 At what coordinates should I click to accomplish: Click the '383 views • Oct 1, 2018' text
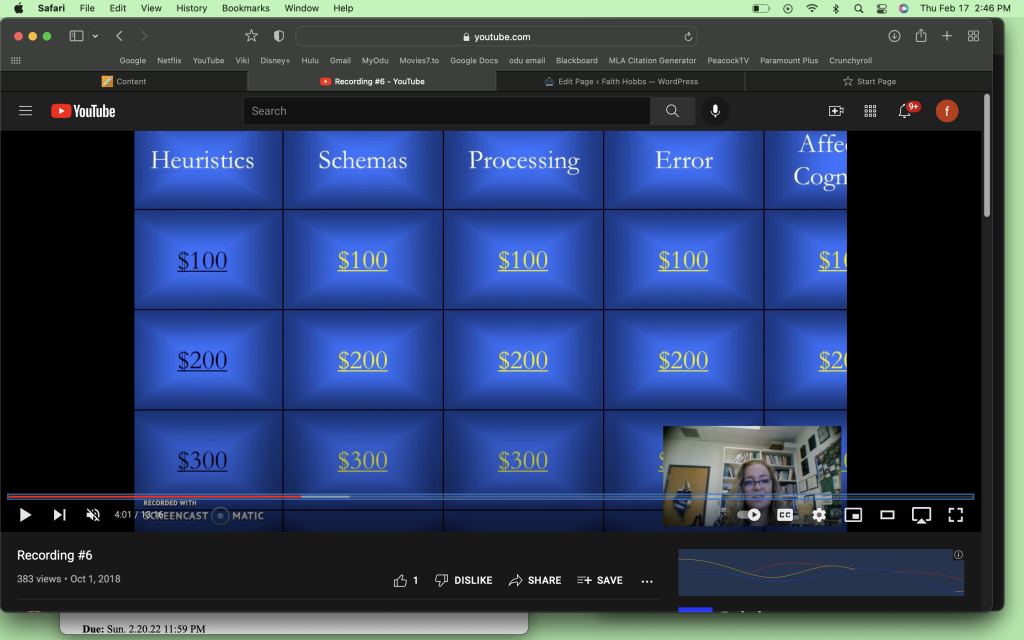(69, 579)
